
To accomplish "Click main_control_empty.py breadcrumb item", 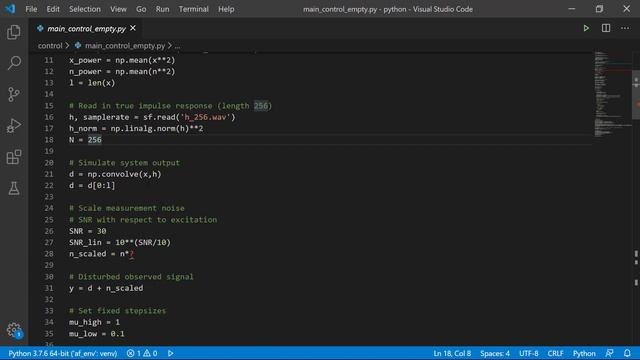I will [x=125, y=46].
